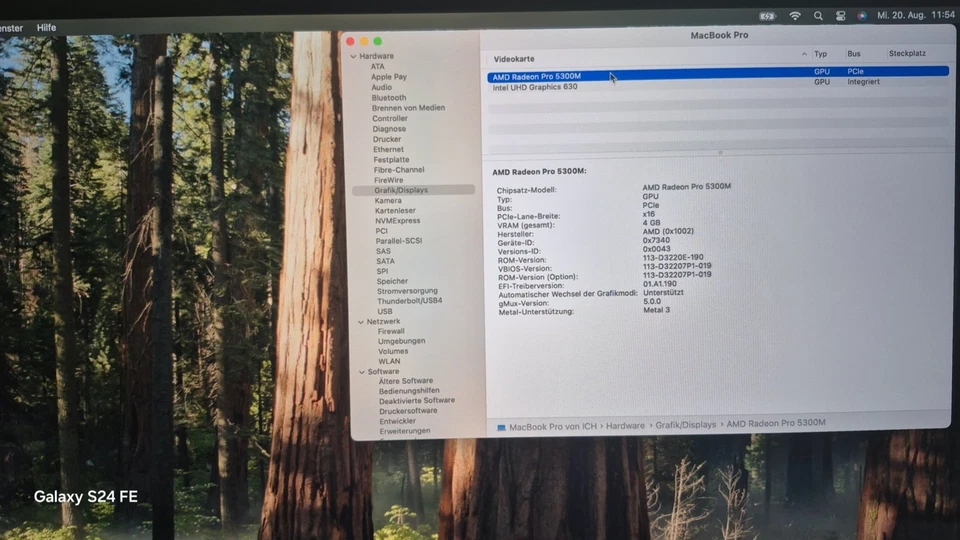Open the Control Center icon

841,16
